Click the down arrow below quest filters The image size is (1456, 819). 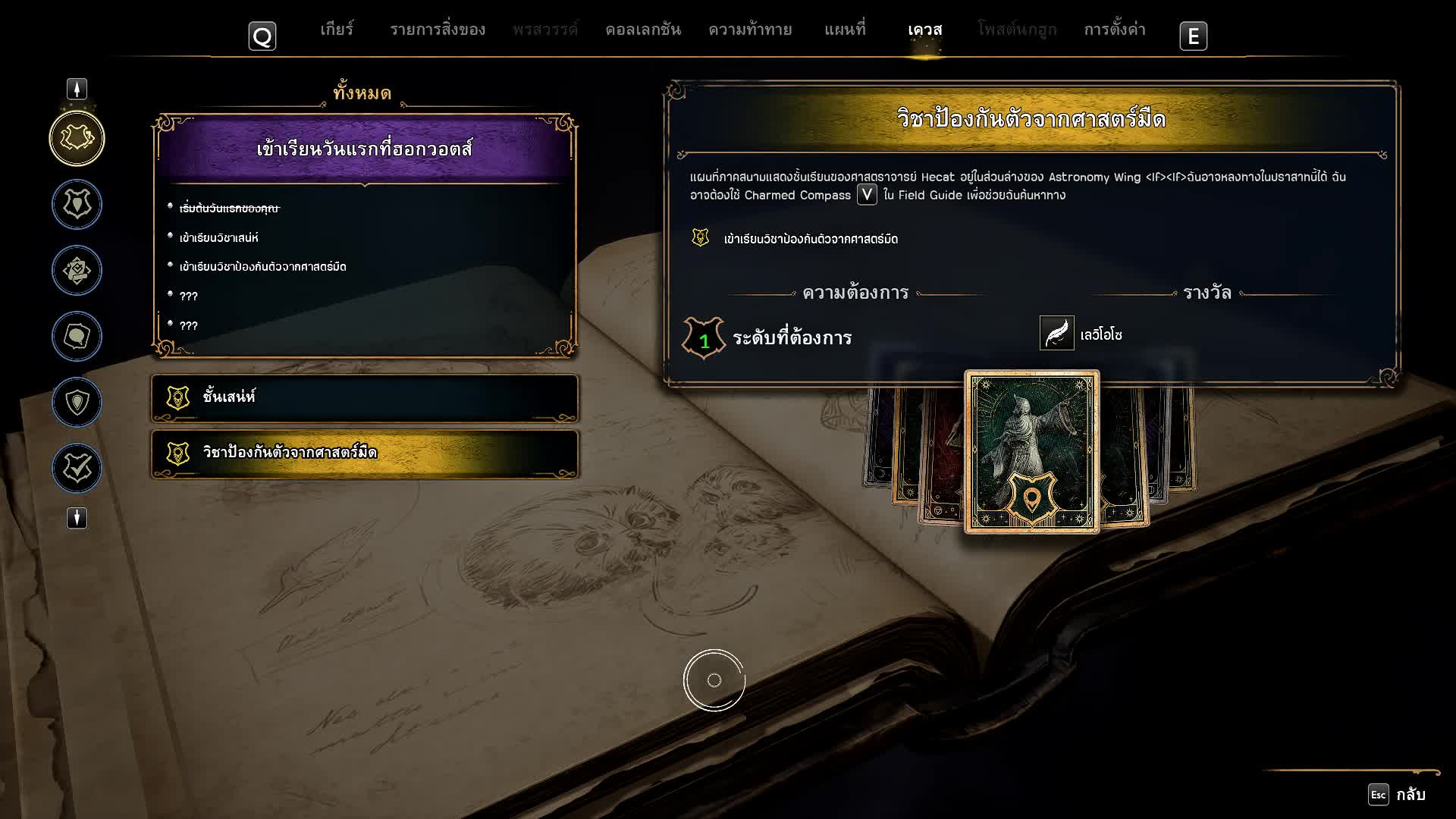pos(77,518)
